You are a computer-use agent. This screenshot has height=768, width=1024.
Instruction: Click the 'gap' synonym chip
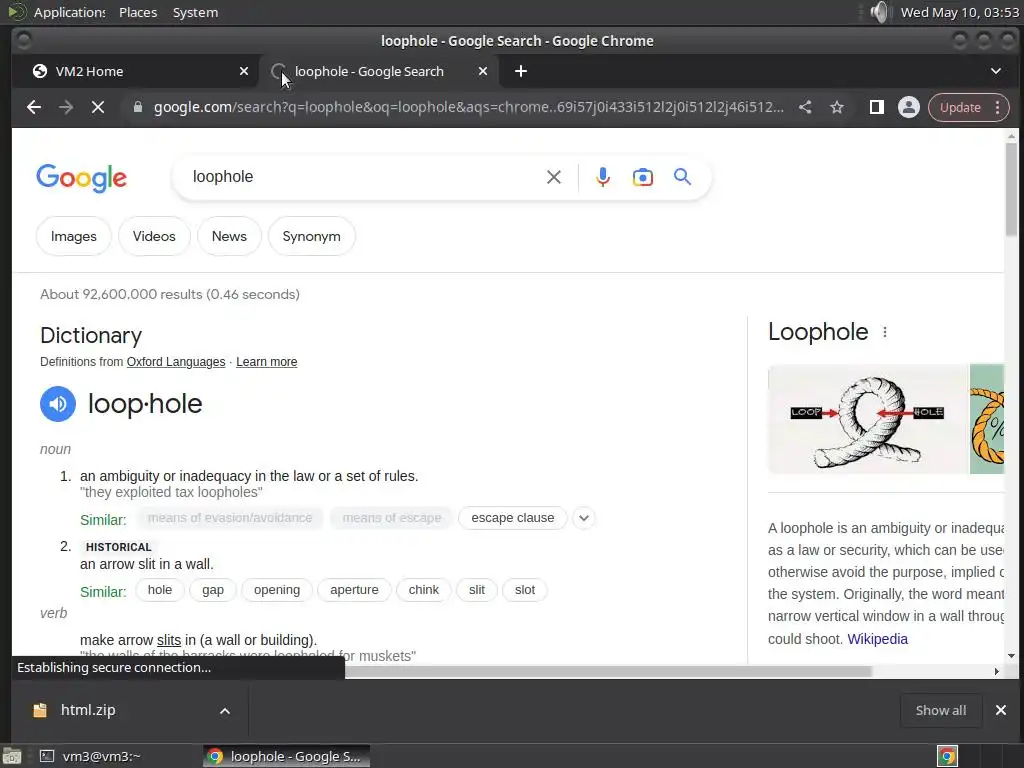coord(213,590)
